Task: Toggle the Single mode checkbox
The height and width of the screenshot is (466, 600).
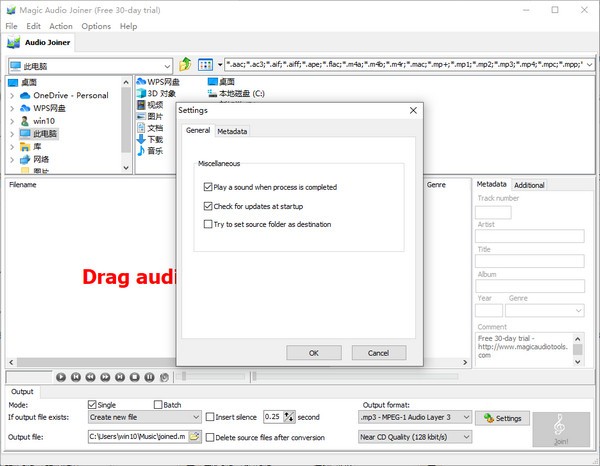Action: click(92, 405)
